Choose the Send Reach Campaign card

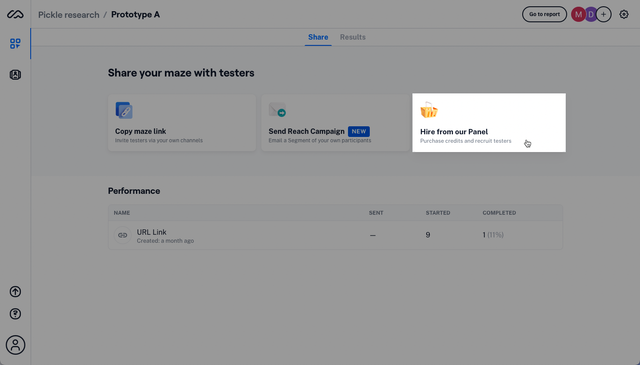click(335, 123)
